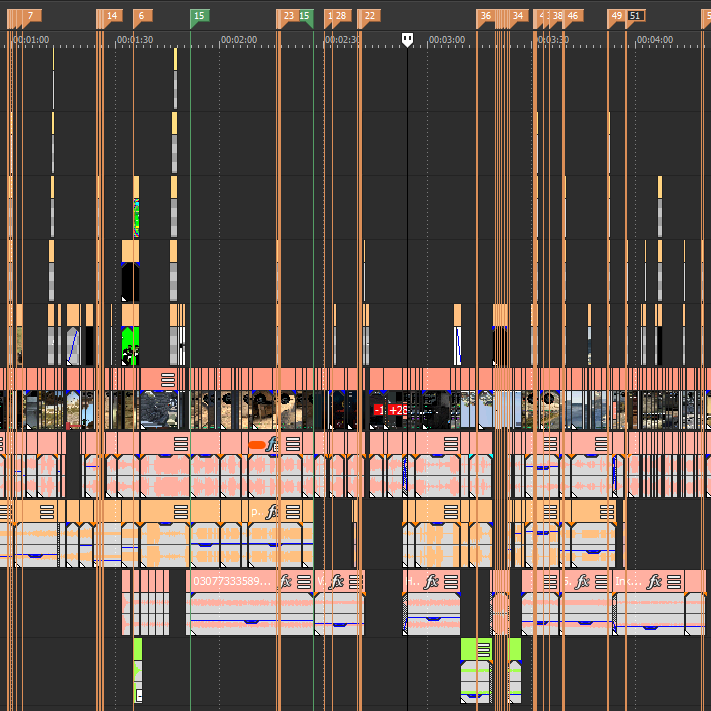Viewport: 711px width, 711px height.
Task: Open event FX on the "Inc..." audio clip
Action: click(654, 581)
